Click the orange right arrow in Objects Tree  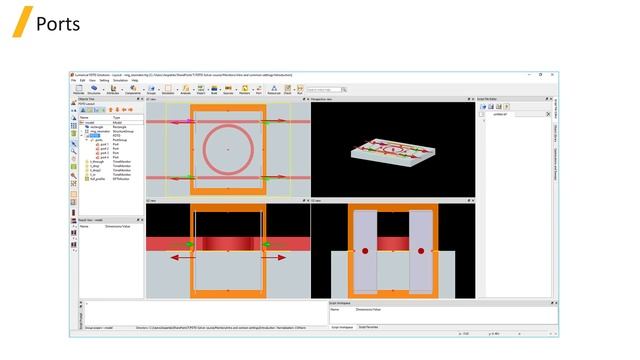click(x=131, y=110)
